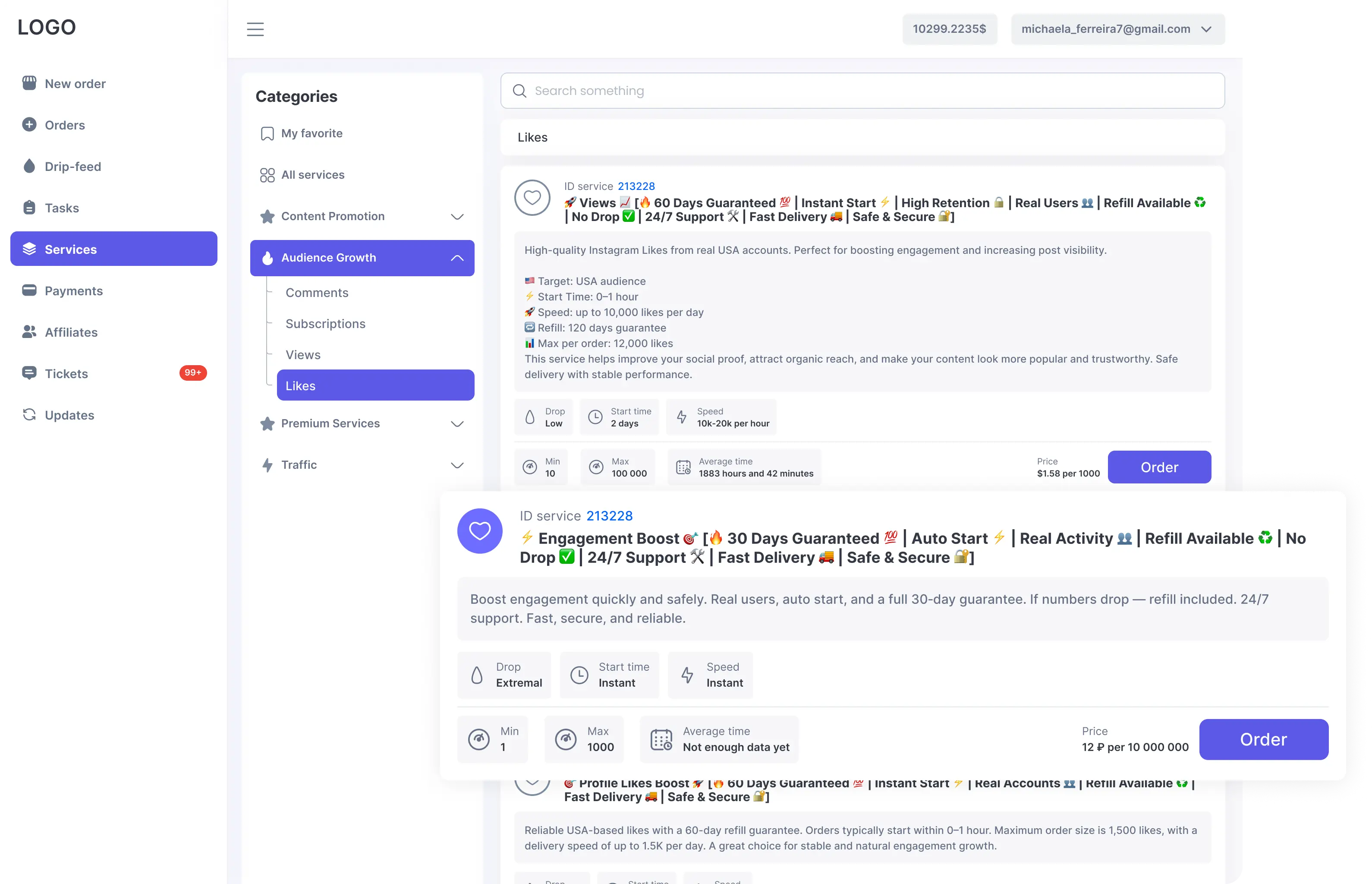Click the All services grid icon
Screen dimensions: 1372x884
tap(267, 174)
